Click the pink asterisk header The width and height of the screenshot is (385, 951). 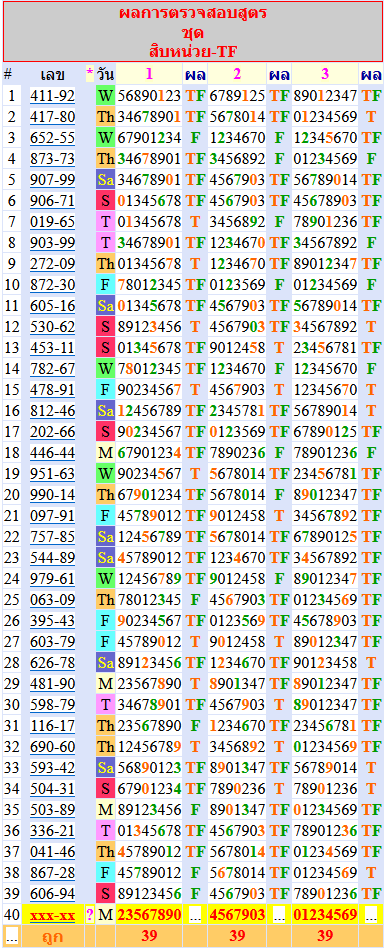(90, 74)
